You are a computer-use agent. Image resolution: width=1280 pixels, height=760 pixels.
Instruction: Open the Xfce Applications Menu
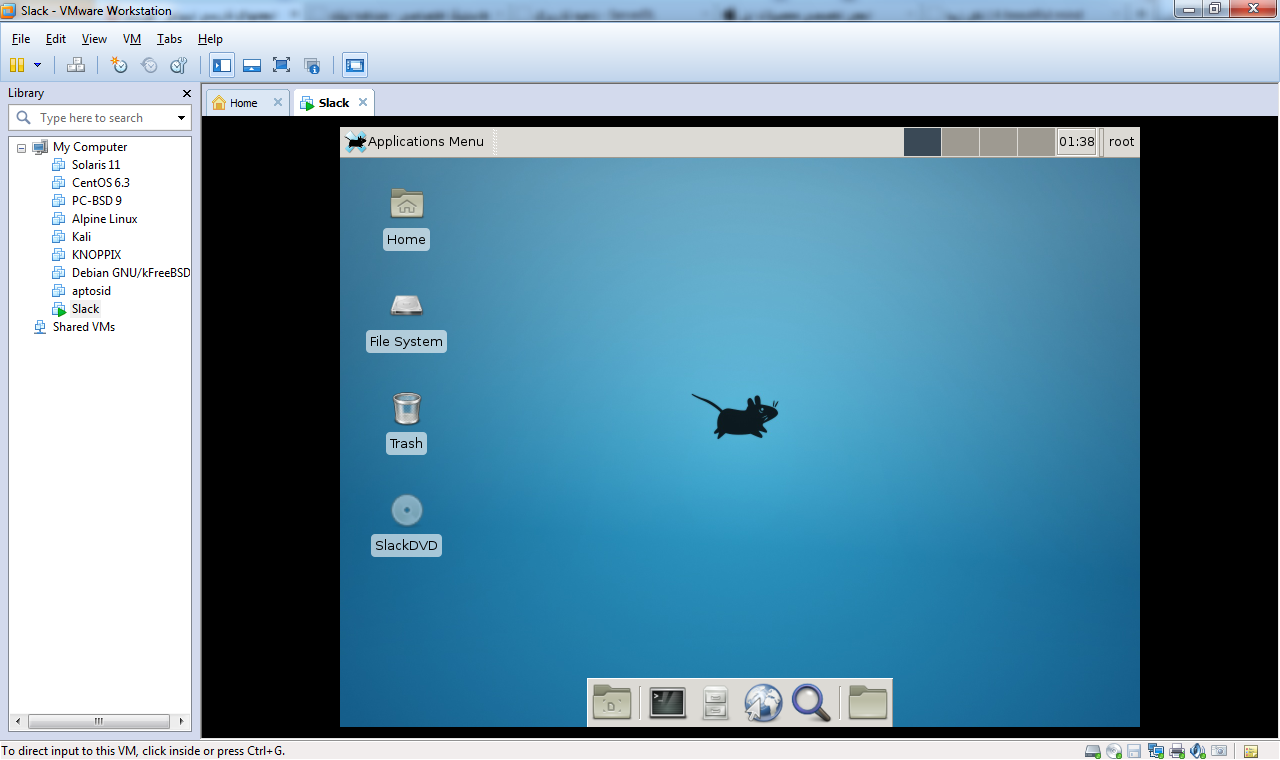point(415,142)
